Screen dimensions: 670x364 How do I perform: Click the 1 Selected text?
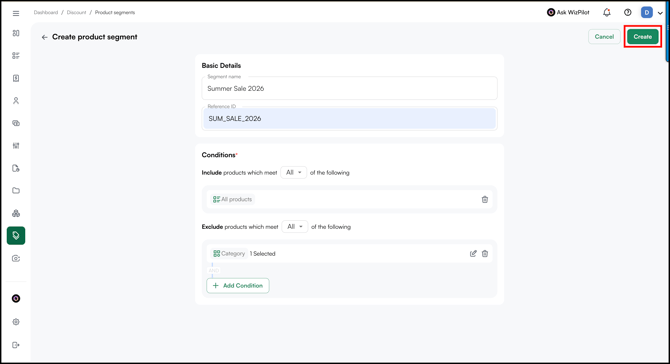262,254
